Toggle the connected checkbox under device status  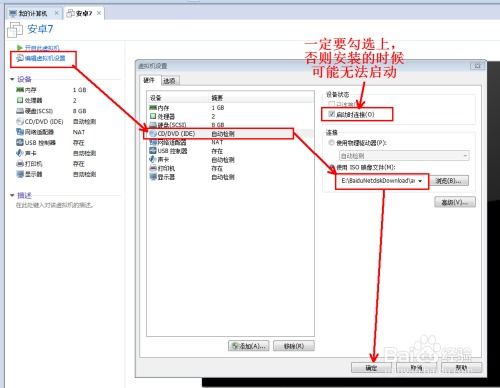click(x=331, y=104)
